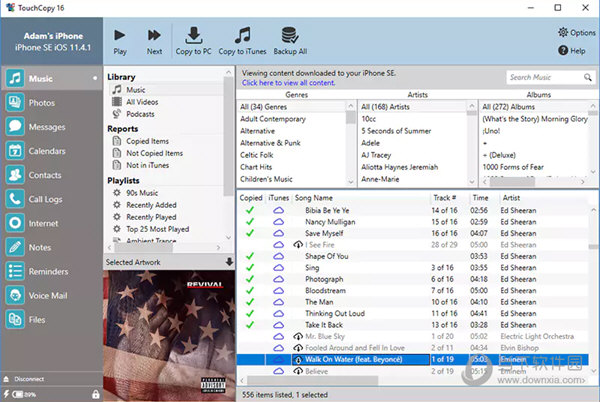Open Reminders section in sidebar
The height and width of the screenshot is (402, 600).
coord(52,271)
